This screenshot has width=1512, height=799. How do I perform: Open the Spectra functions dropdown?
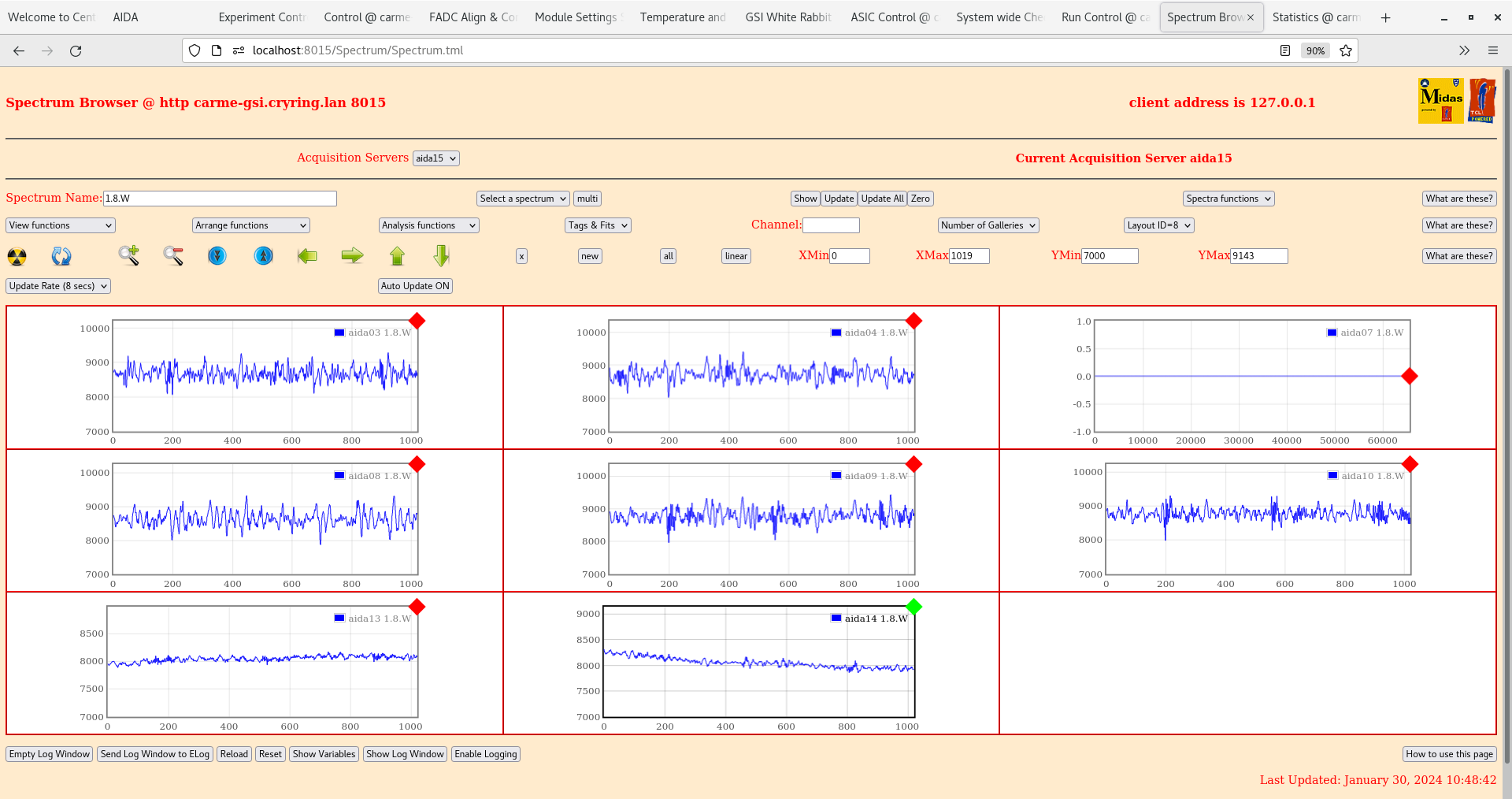tap(1228, 198)
